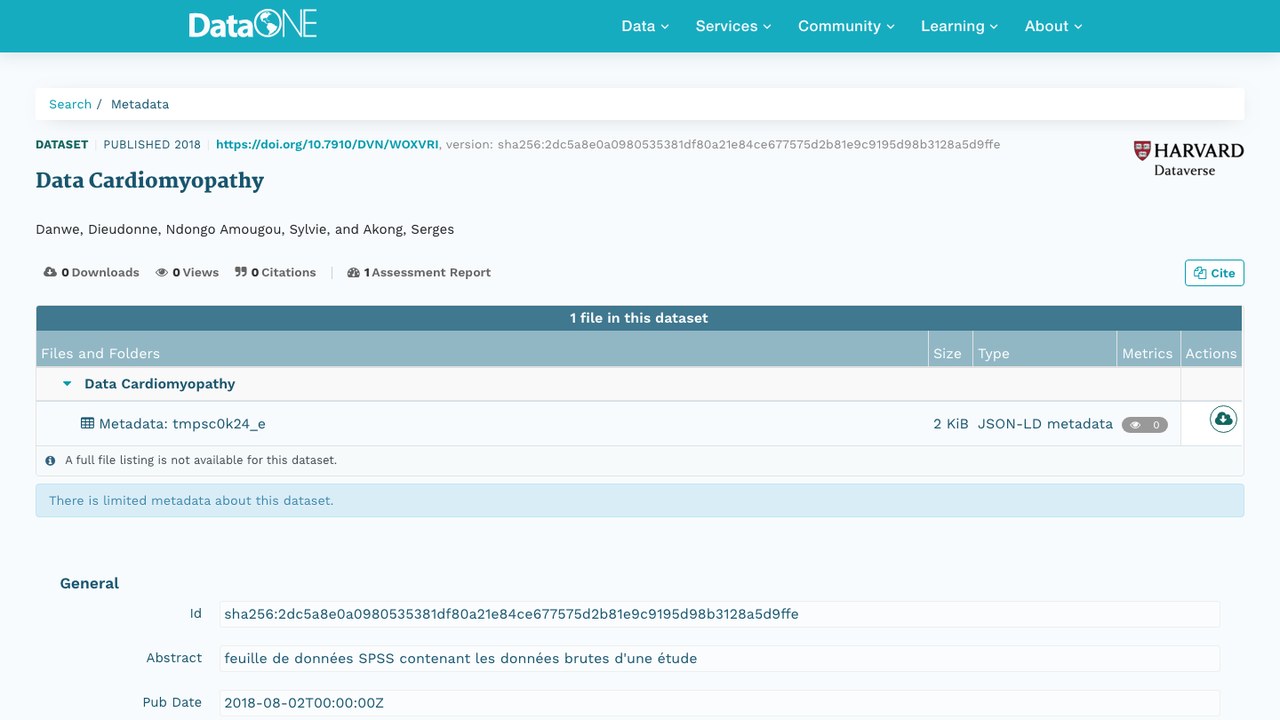Screen dimensions: 1280x720
Task: Open the Learning menu
Action: click(959, 26)
